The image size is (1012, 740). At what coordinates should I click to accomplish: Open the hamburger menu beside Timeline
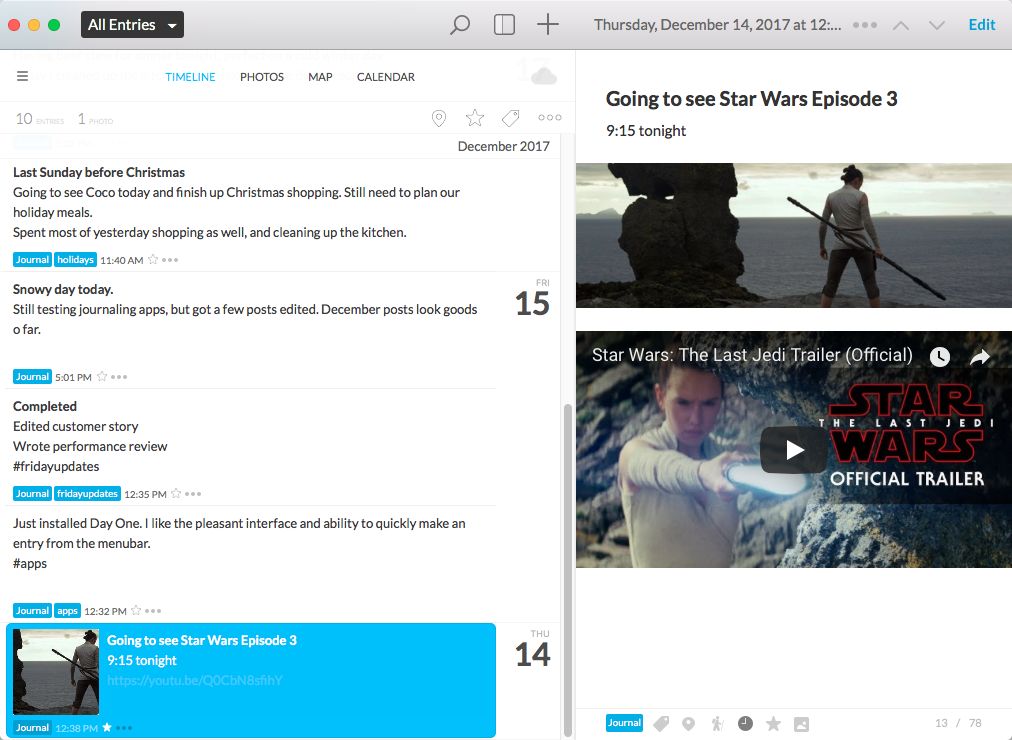click(x=22, y=77)
